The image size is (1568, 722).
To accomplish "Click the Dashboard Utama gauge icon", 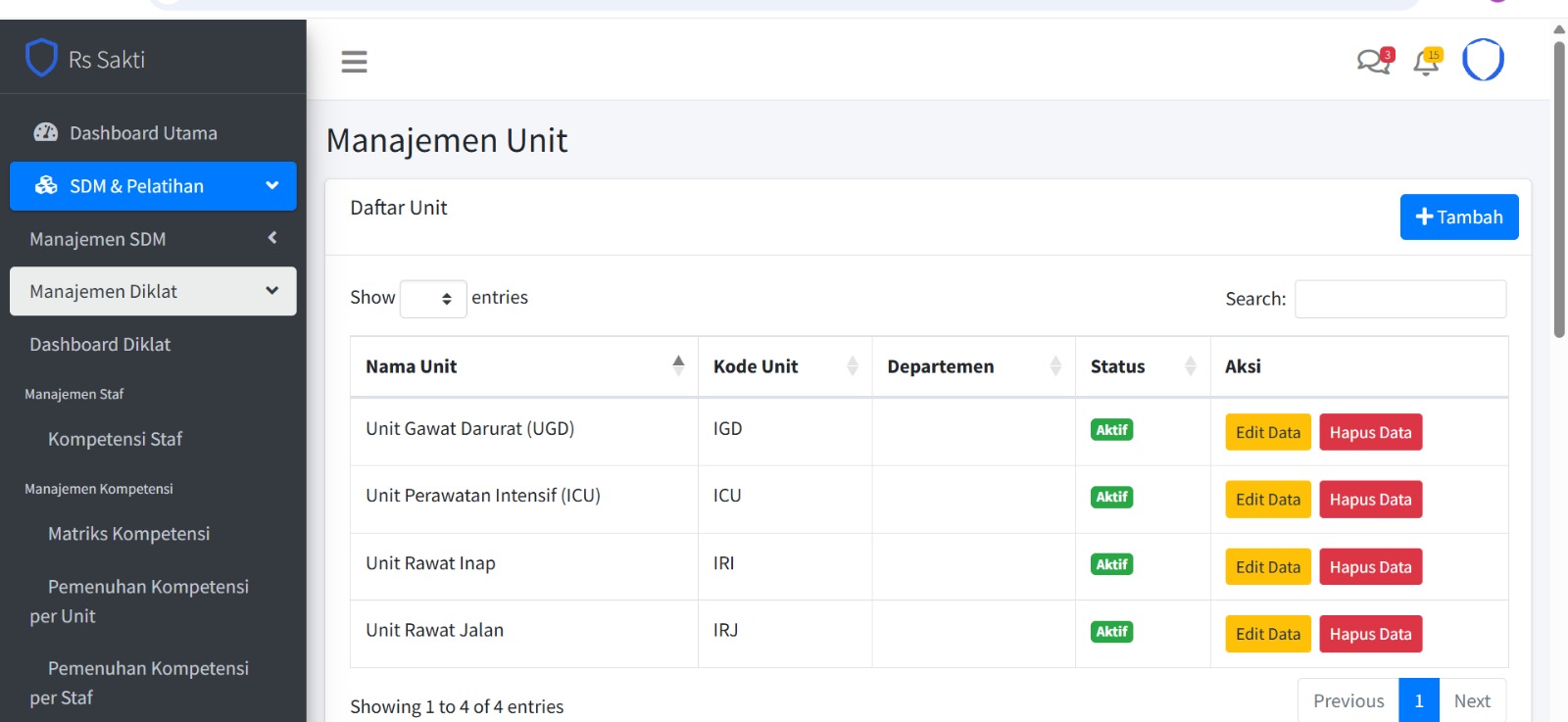I will (46, 132).
